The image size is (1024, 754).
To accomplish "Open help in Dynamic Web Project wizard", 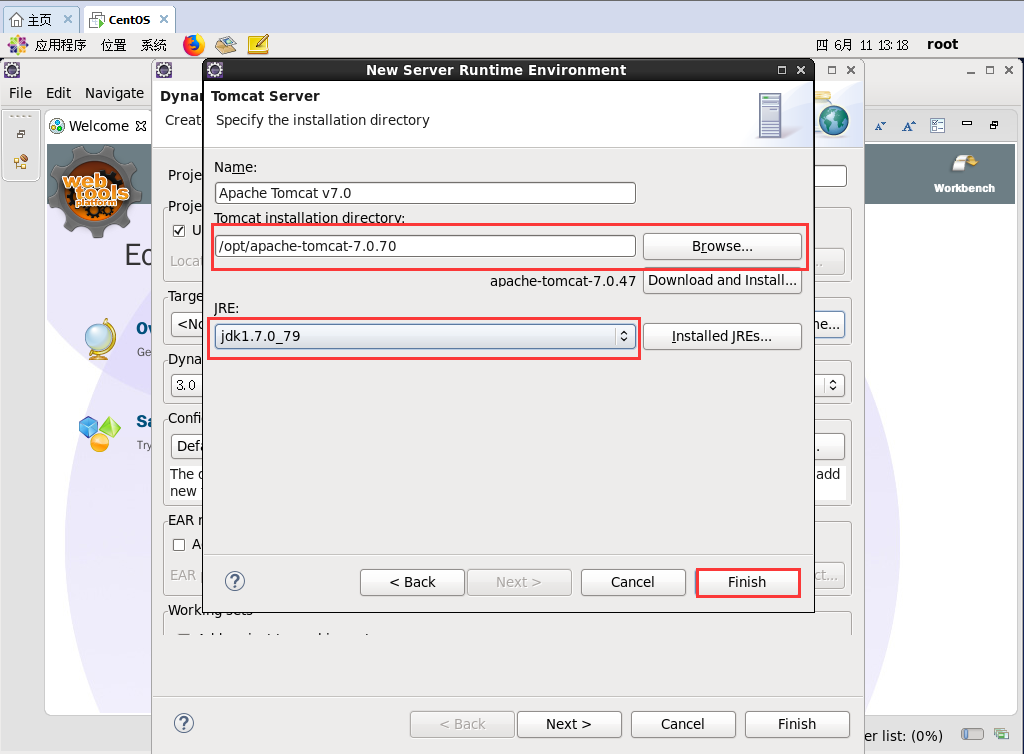I will (x=184, y=723).
